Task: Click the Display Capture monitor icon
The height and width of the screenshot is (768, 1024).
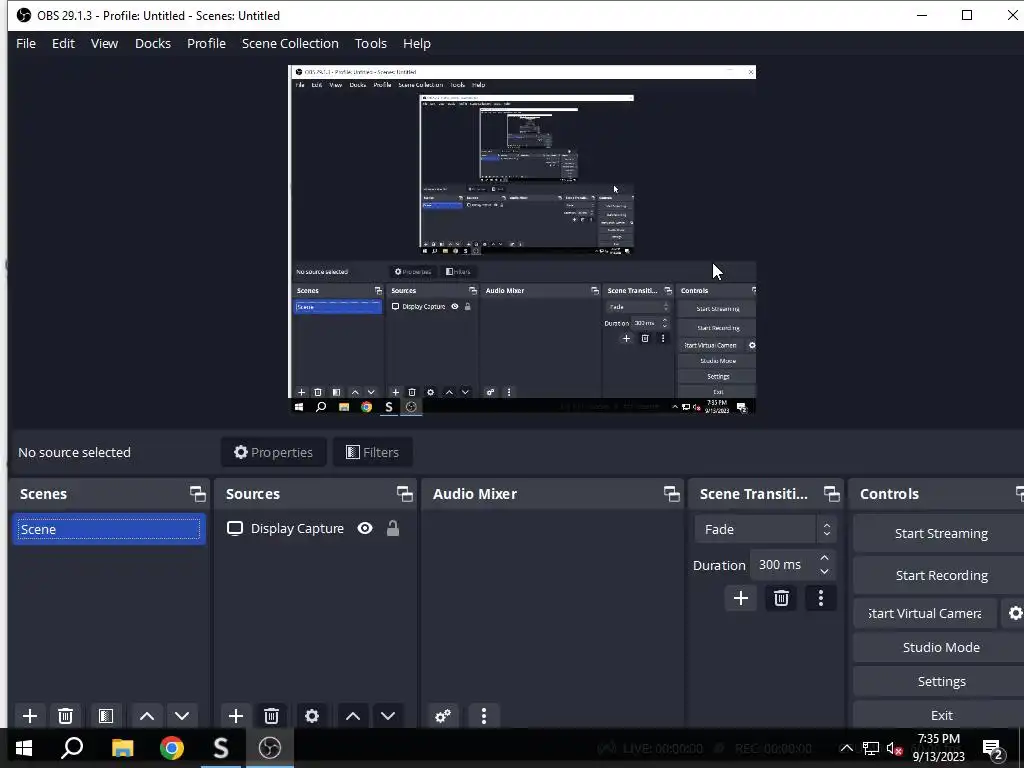Action: (234, 528)
